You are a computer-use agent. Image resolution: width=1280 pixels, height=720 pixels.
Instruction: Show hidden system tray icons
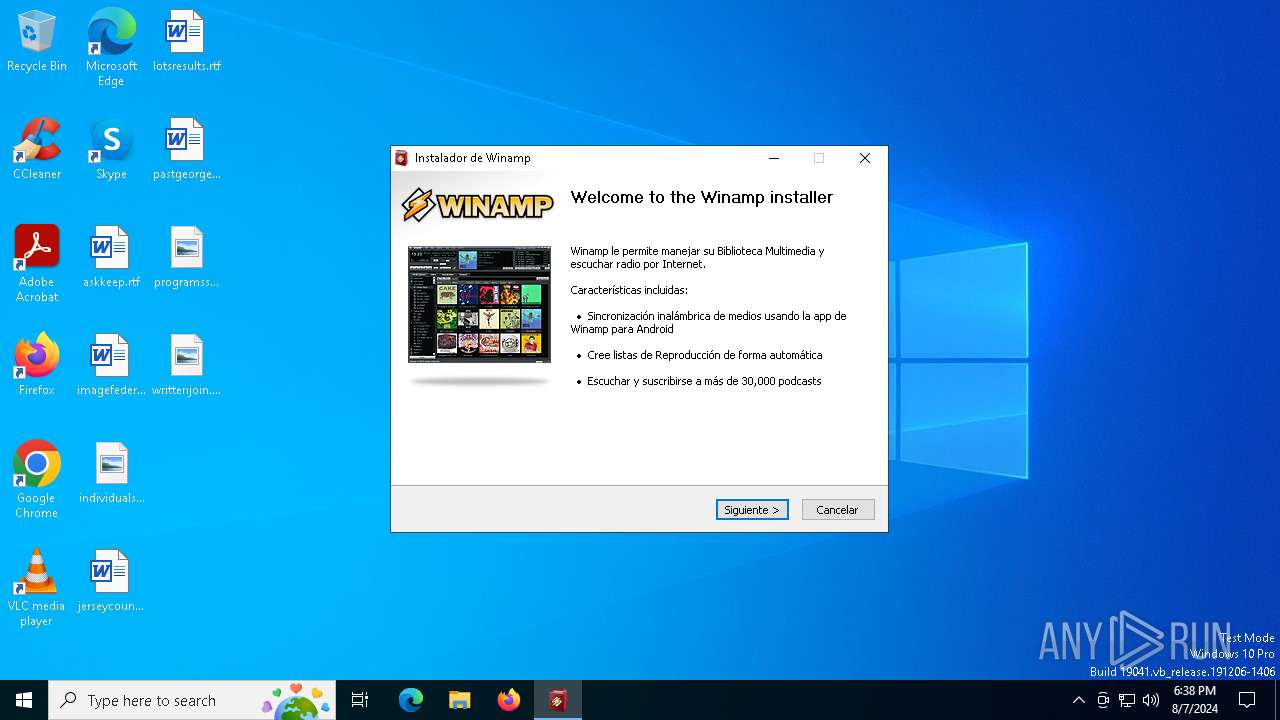point(1078,700)
